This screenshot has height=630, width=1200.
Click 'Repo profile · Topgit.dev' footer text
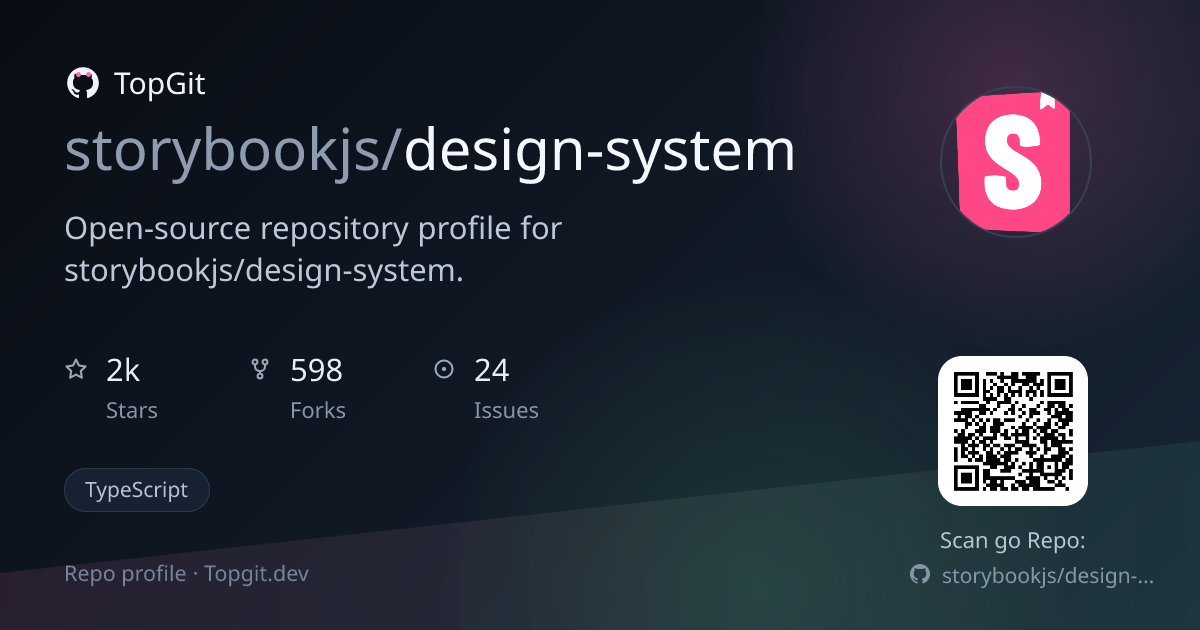187,574
